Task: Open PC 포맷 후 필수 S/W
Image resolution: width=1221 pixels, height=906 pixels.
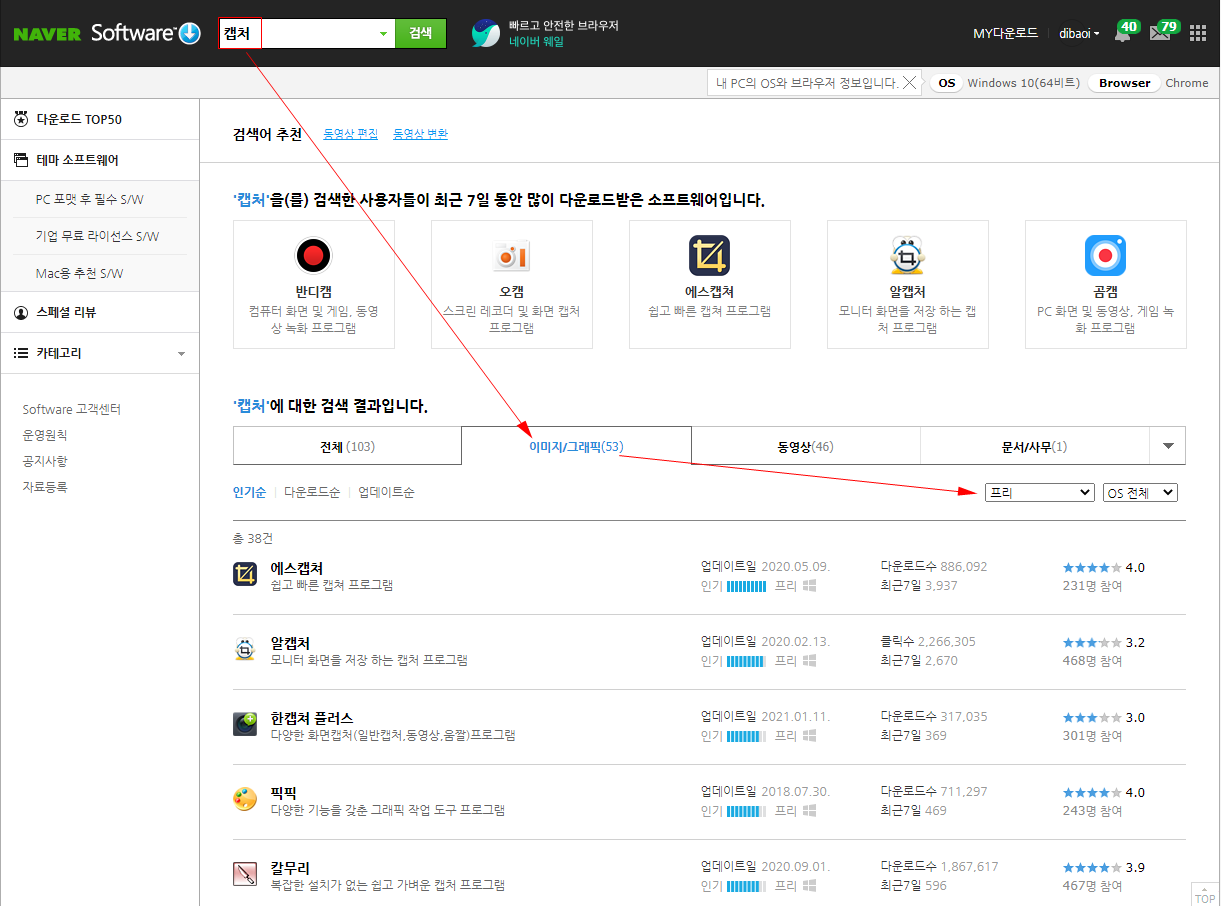Action: (90, 199)
